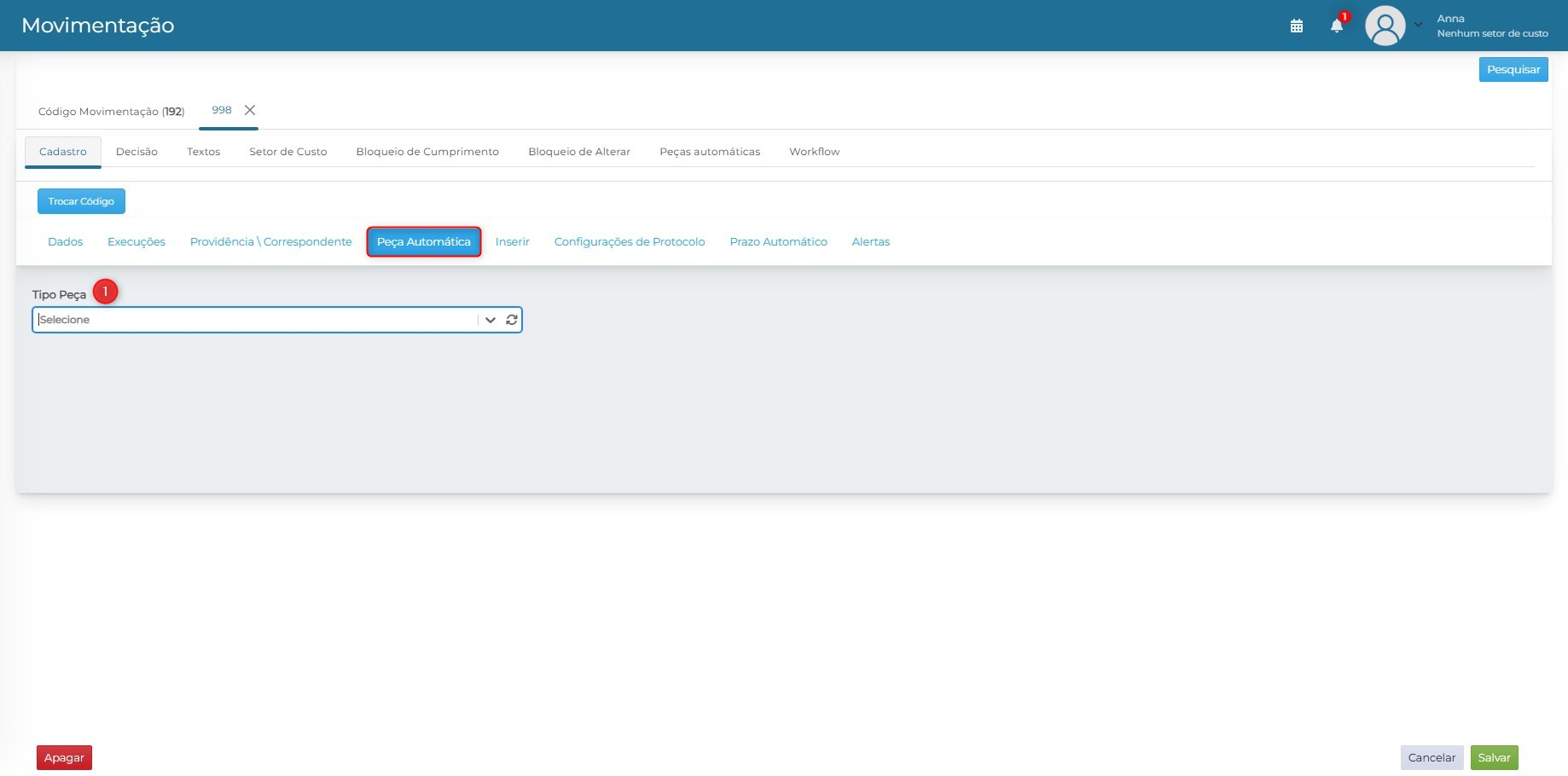
Task: Click the user name Anna
Action: coord(1450,19)
